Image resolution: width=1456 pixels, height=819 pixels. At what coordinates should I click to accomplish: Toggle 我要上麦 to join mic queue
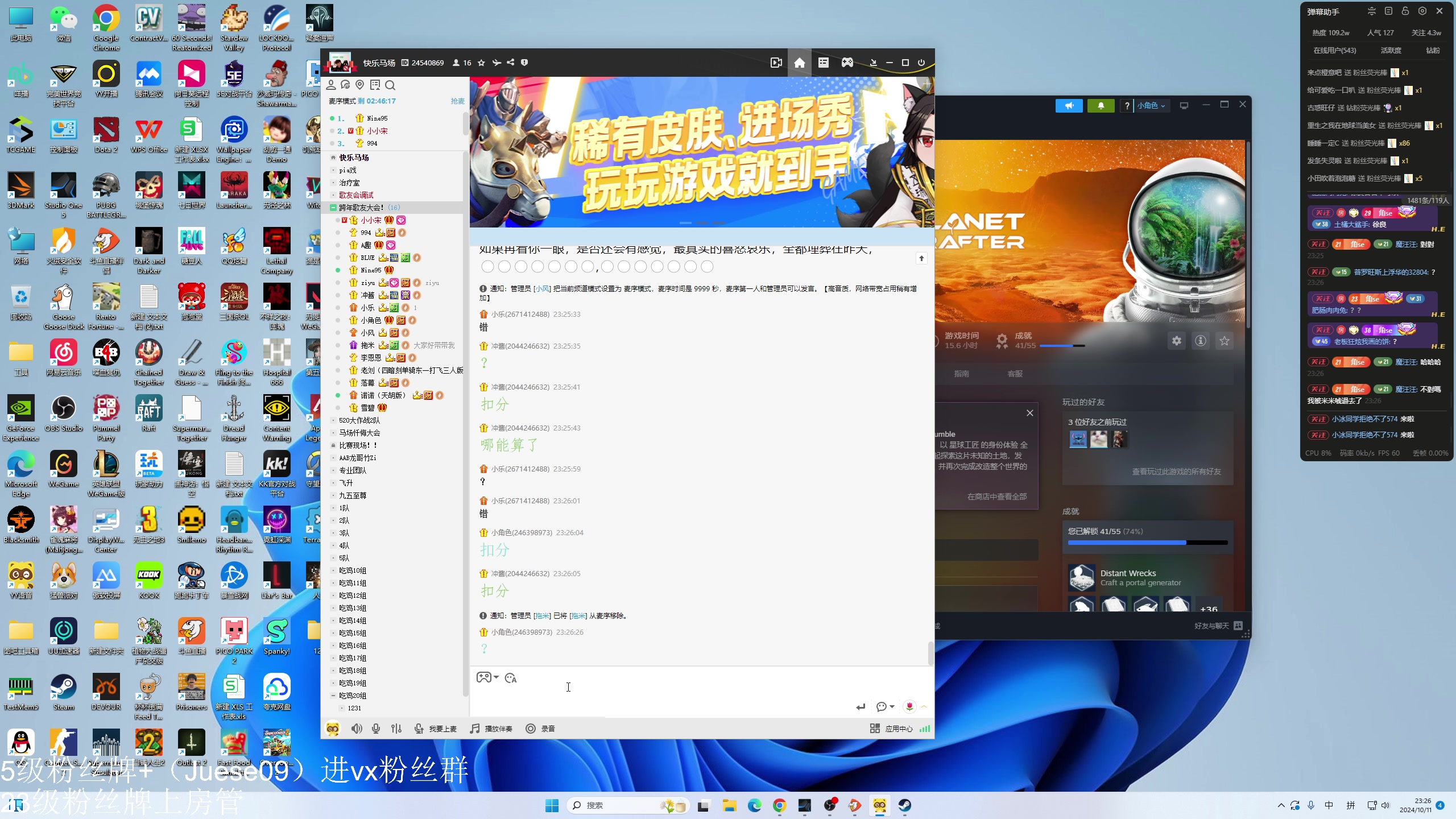(x=435, y=729)
